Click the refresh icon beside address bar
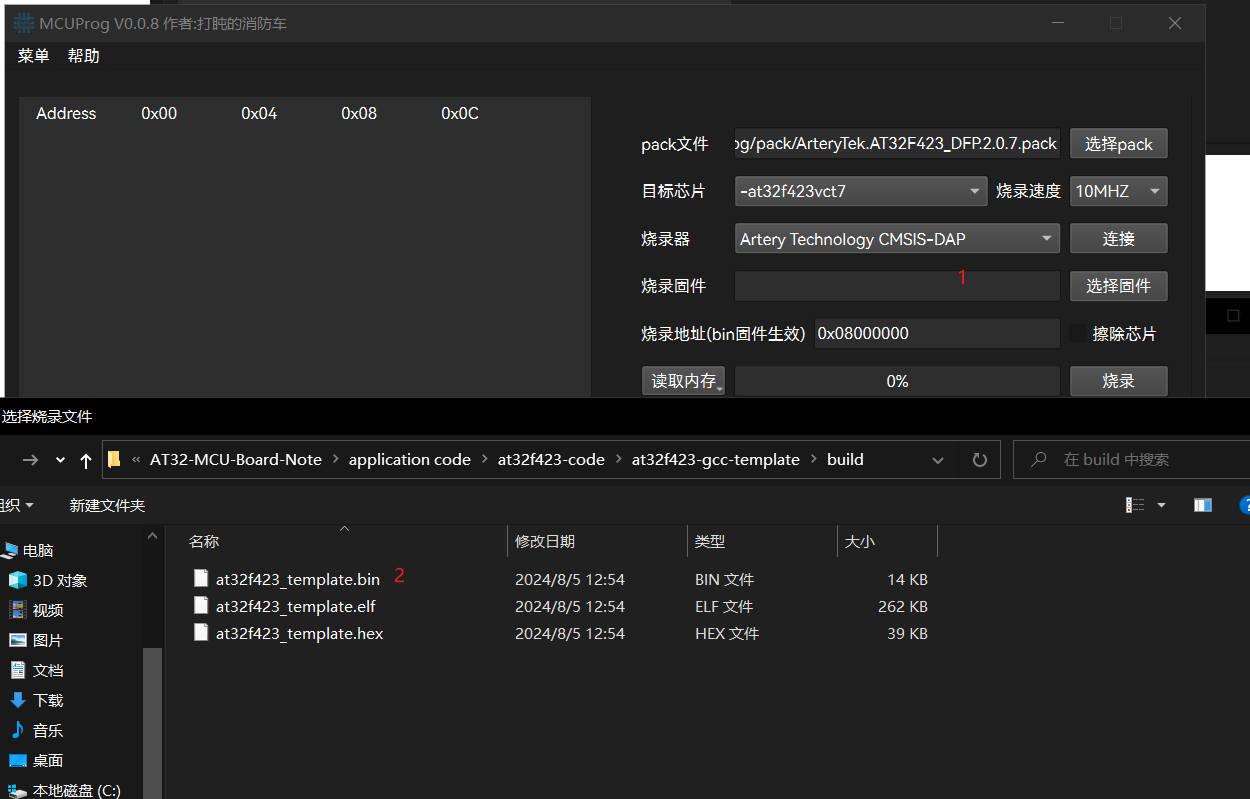Screen dimensions: 1250x799 [x=979, y=460]
